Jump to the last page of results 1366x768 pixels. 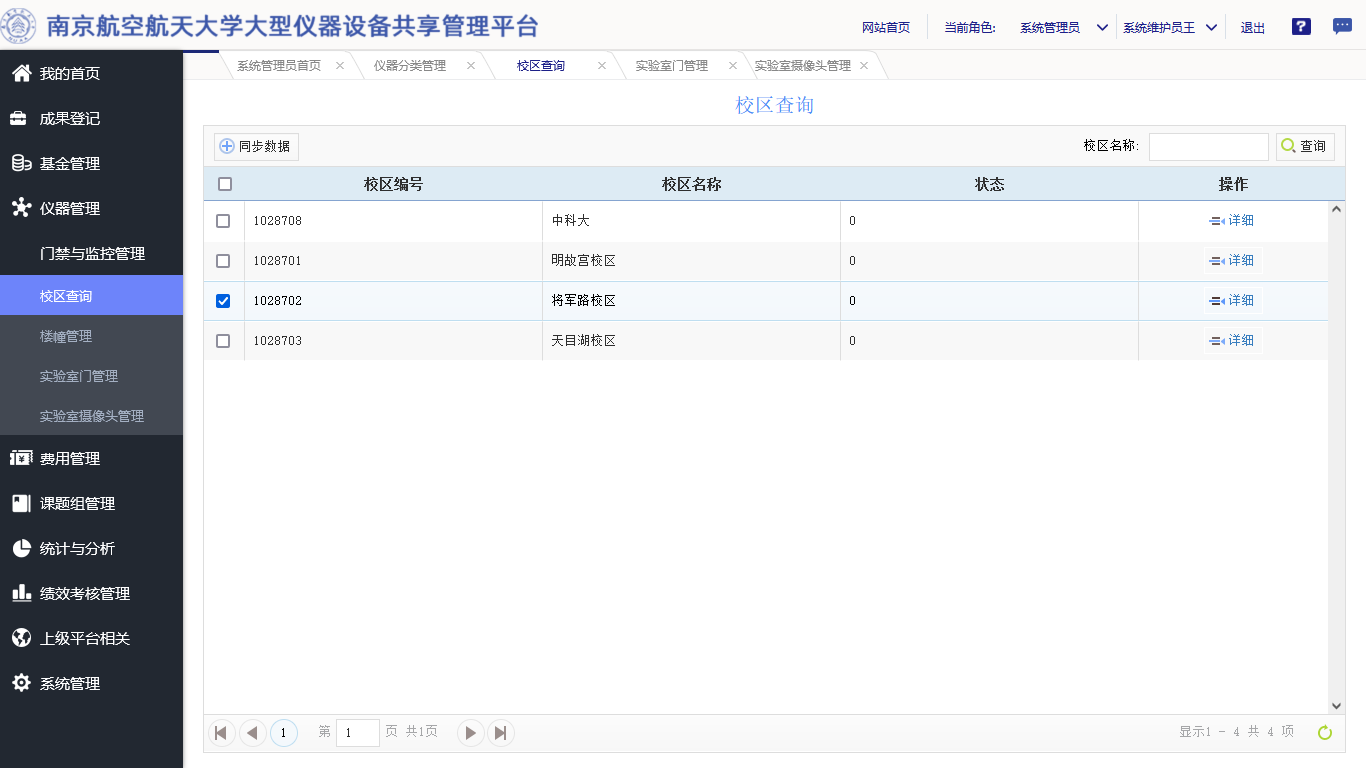[501, 733]
